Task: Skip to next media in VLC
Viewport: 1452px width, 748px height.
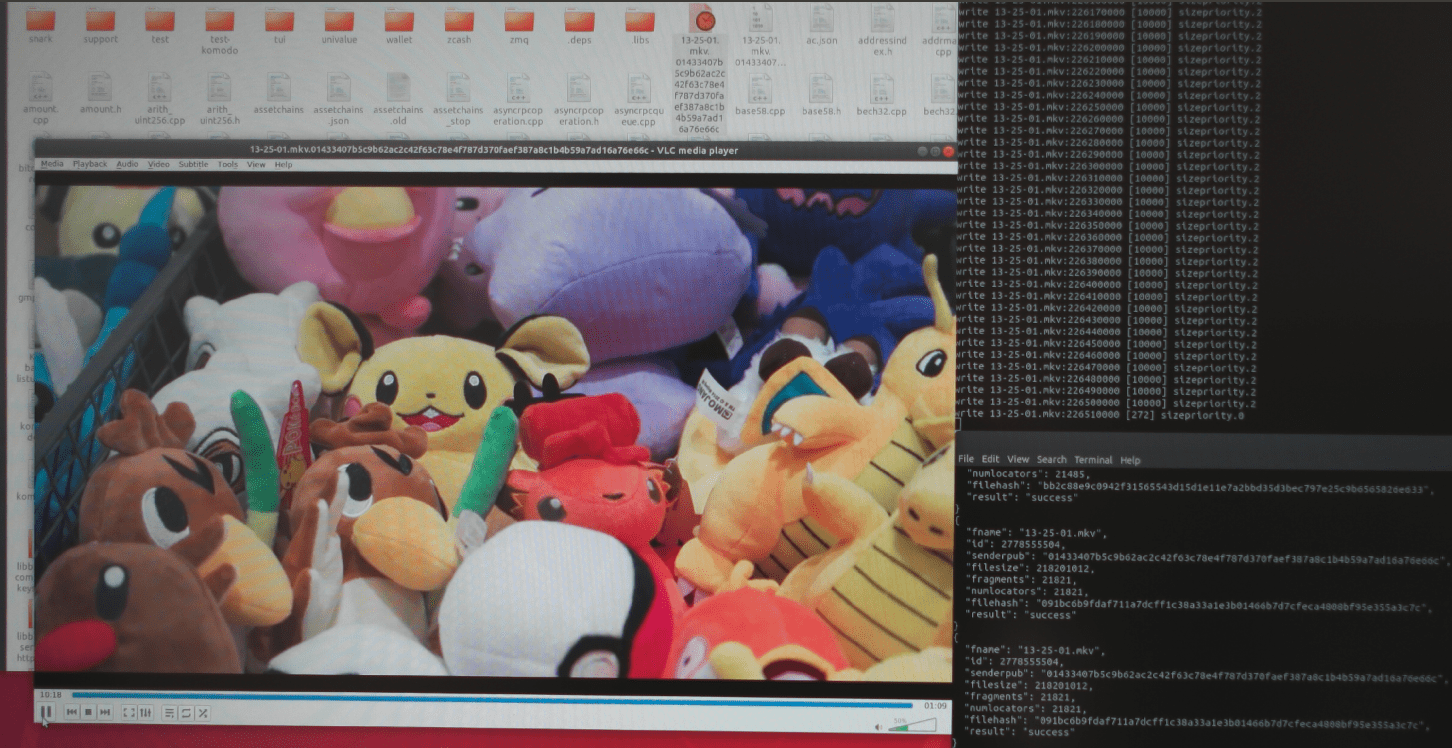Action: [105, 712]
